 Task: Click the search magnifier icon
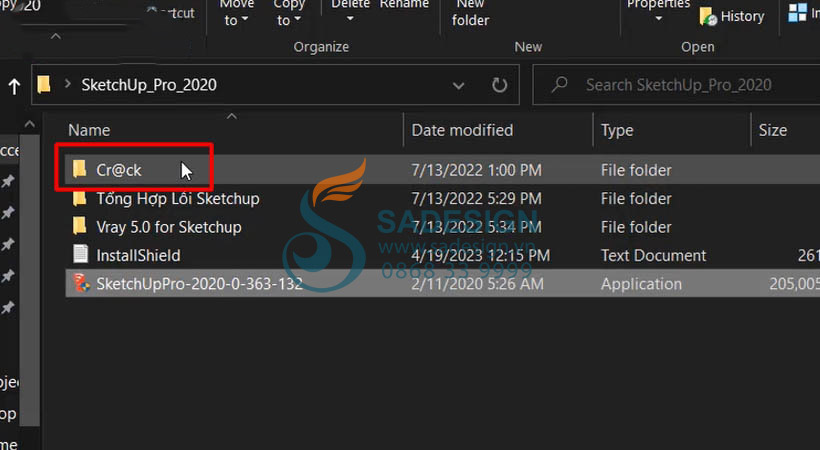pos(559,84)
